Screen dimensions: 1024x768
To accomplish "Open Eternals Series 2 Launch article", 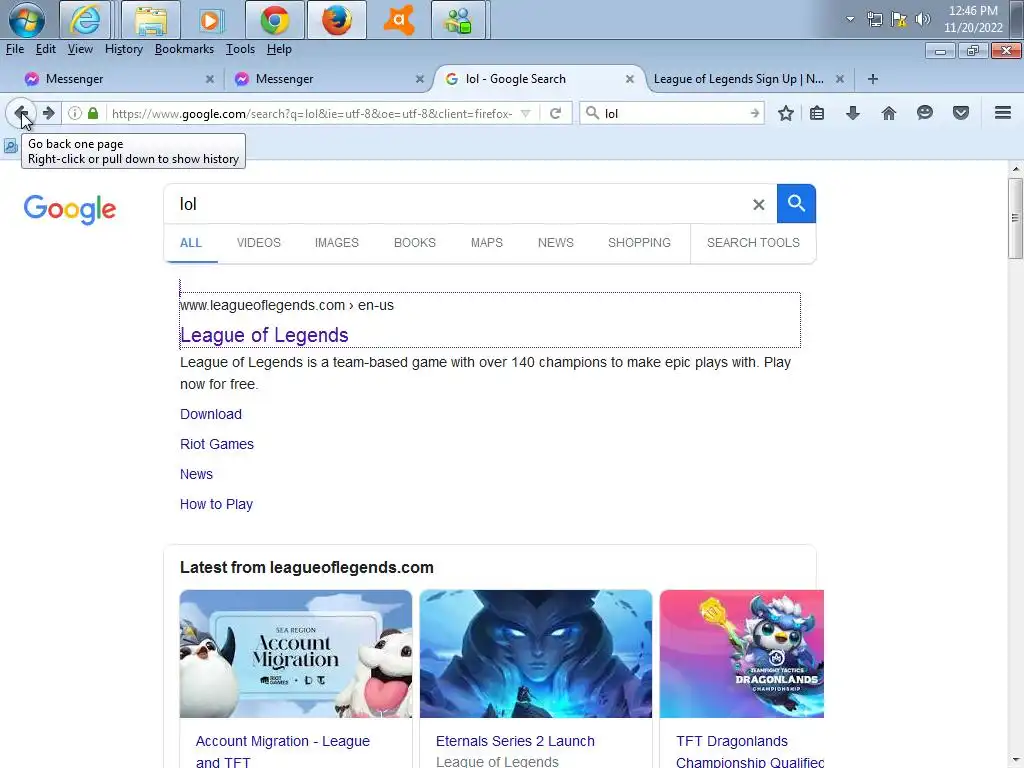I will coord(515,741).
